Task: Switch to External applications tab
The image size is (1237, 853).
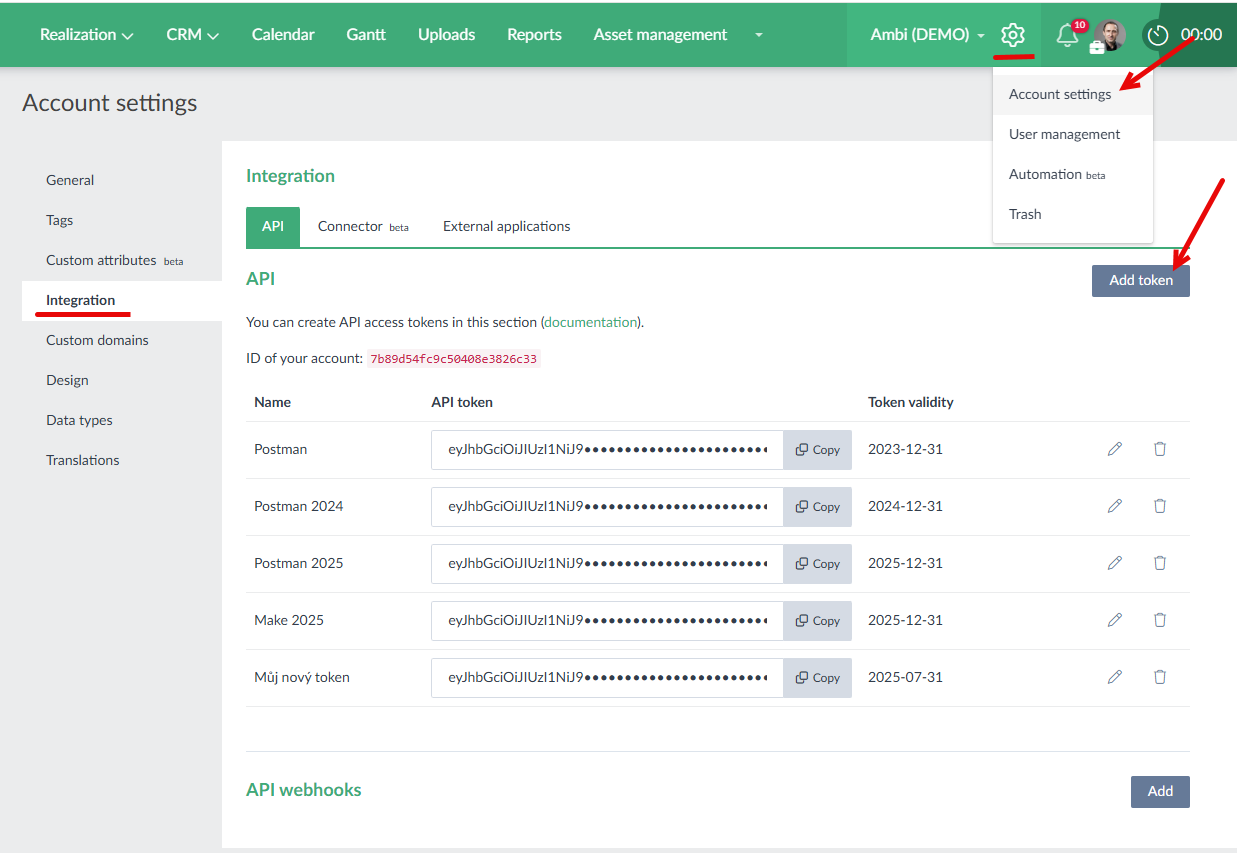Action: click(506, 227)
